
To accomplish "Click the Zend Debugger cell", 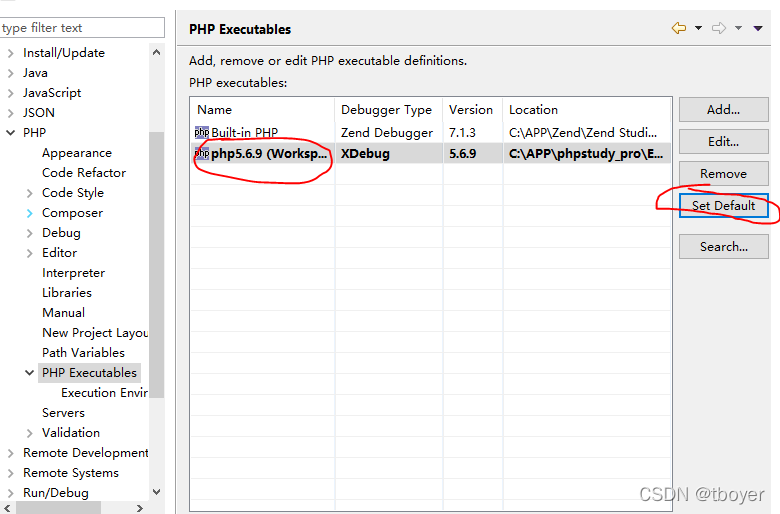I will click(x=387, y=132).
